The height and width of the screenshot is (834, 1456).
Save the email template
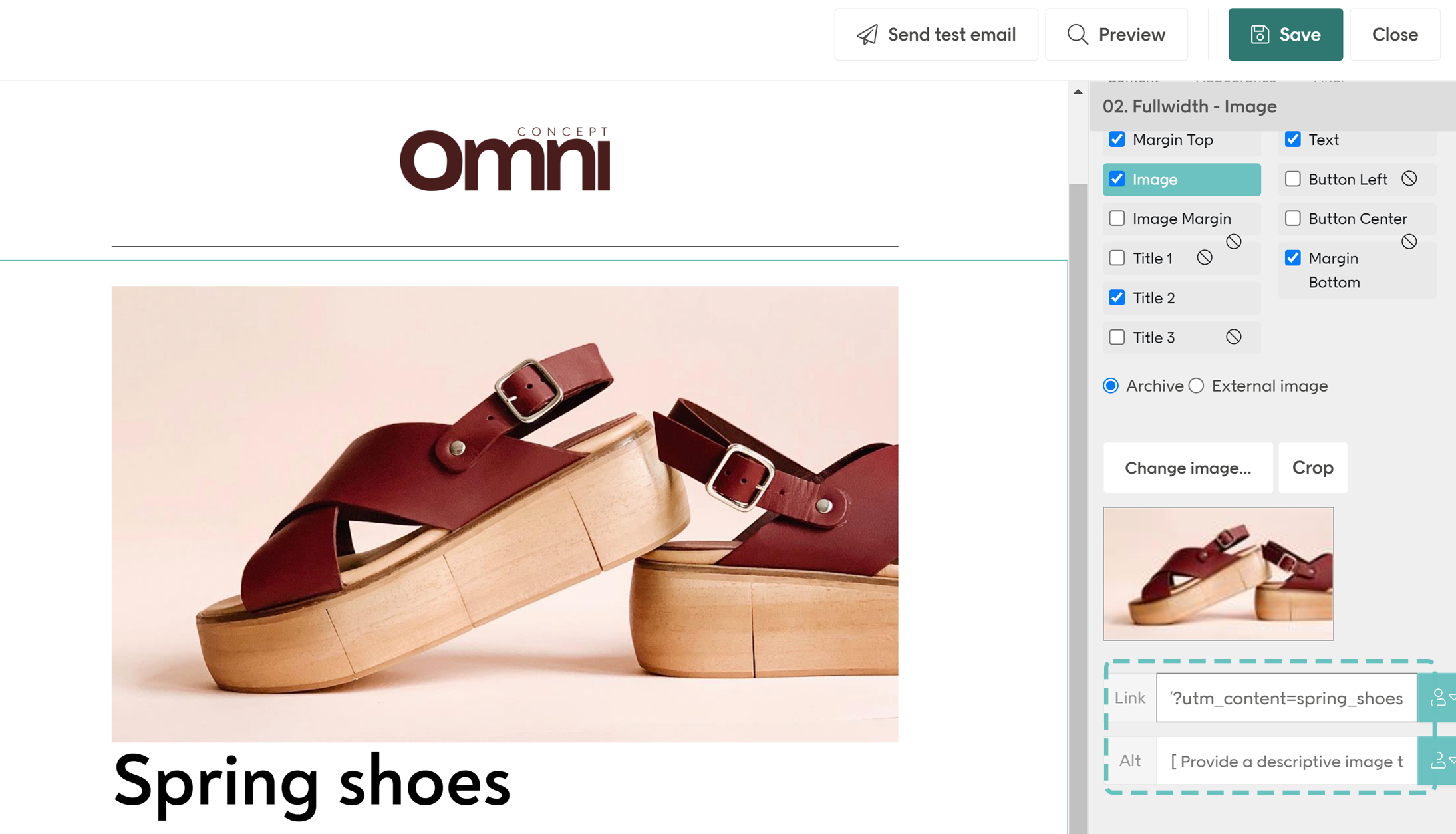tap(1285, 35)
